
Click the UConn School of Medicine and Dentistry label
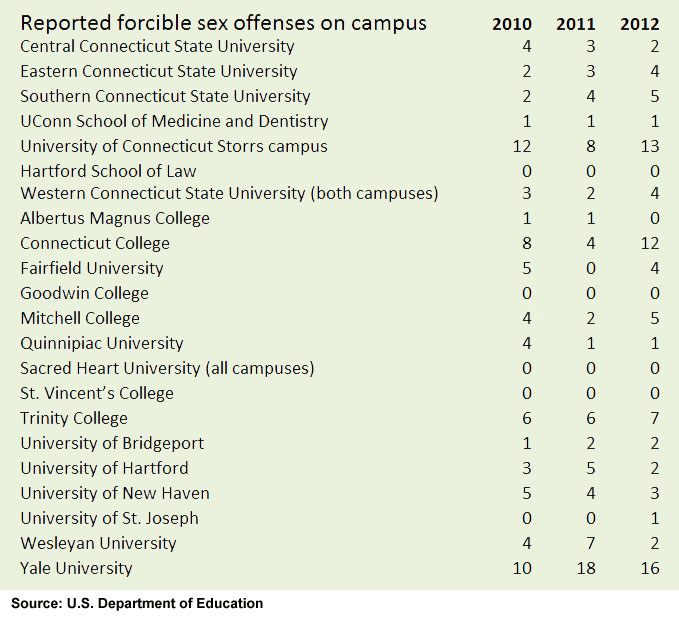point(174,121)
